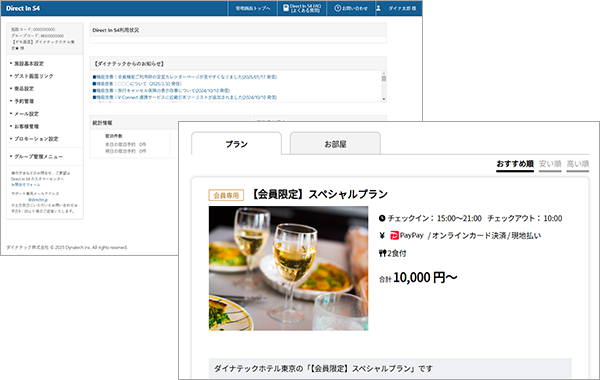
Task: Sort plans by 安い順
Action: pos(550,165)
